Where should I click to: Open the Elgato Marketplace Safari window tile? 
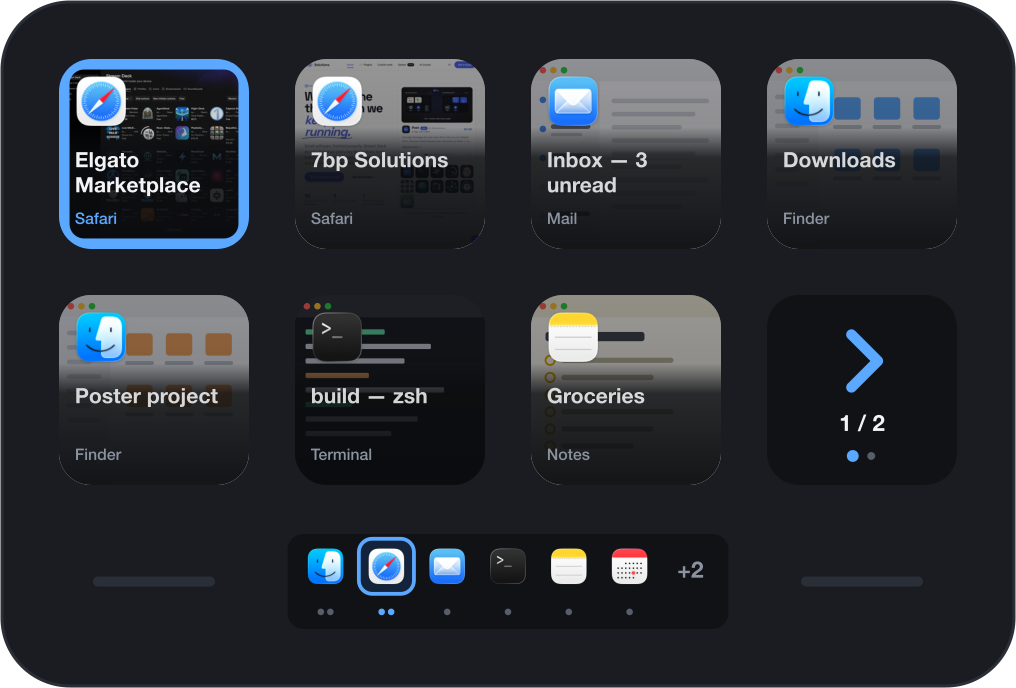pyautogui.click(x=154, y=154)
